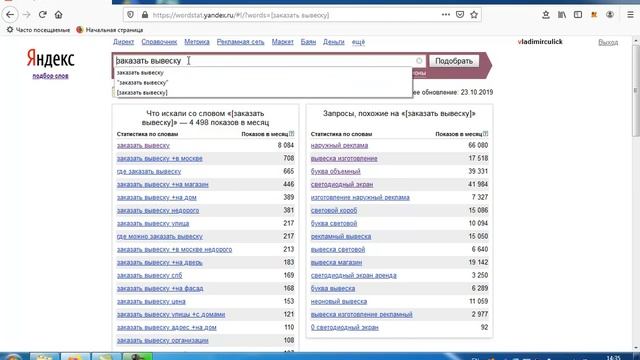Click the address bar URL
This screenshot has height=360, width=640.
click(241, 15)
